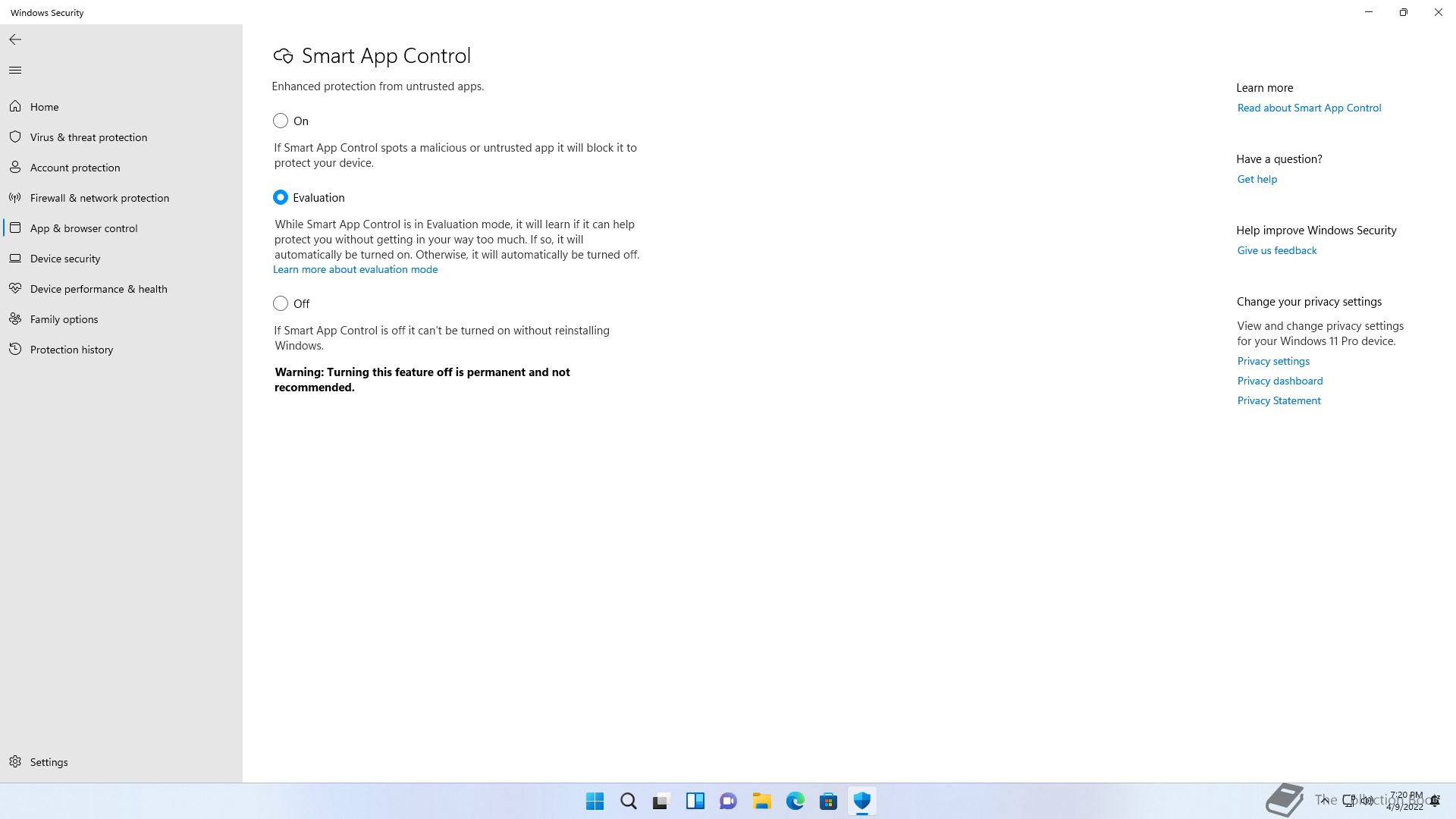View Protection history
This screenshot has height=819, width=1456.
(x=121, y=350)
